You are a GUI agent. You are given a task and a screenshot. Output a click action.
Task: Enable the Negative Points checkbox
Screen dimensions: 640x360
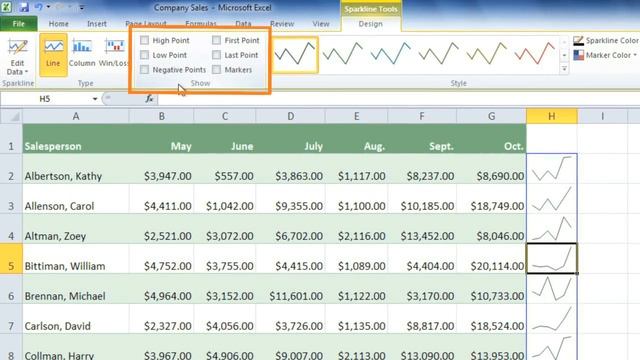144,69
